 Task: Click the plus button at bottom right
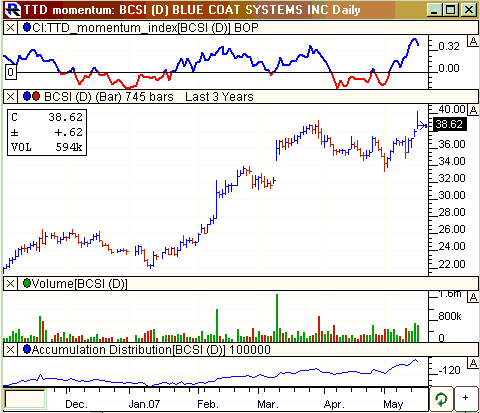tap(466, 398)
